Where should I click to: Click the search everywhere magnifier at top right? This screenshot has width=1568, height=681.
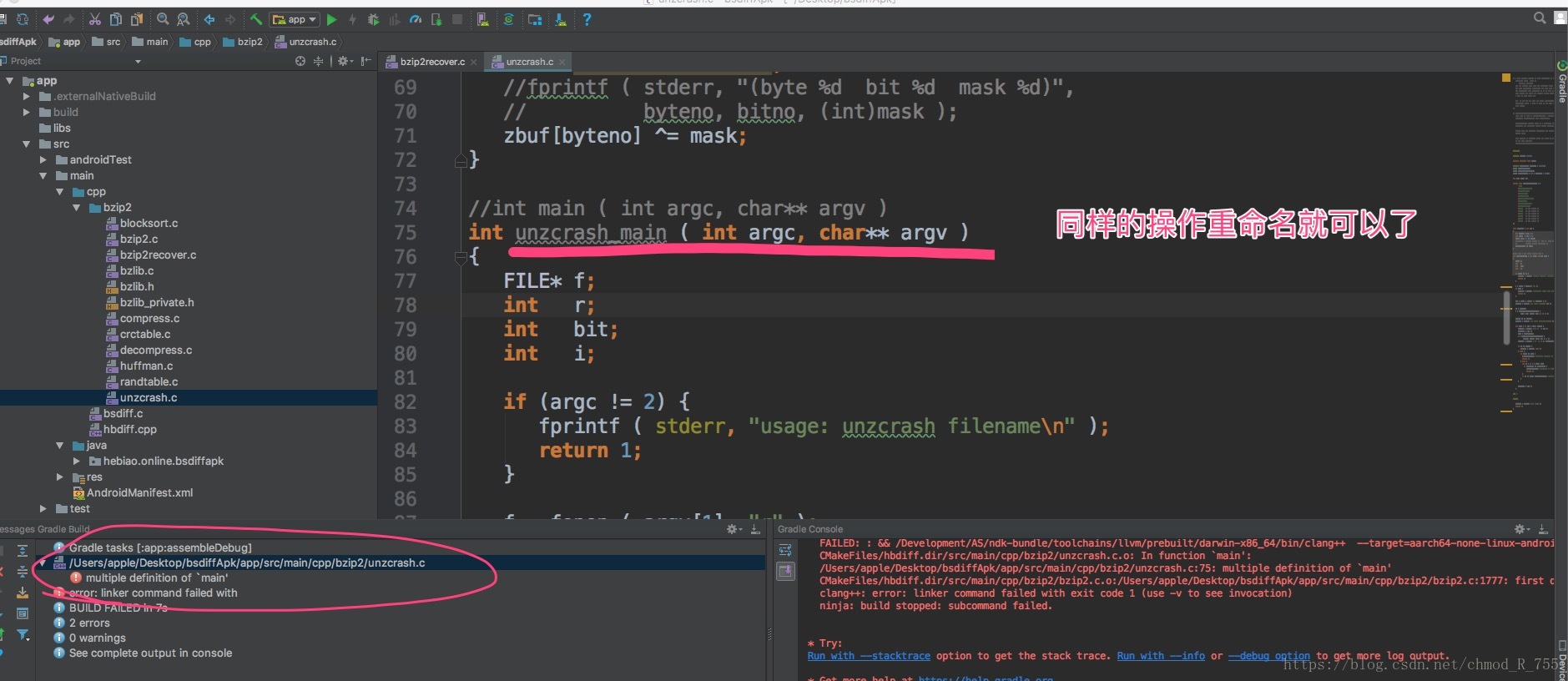click(1540, 18)
